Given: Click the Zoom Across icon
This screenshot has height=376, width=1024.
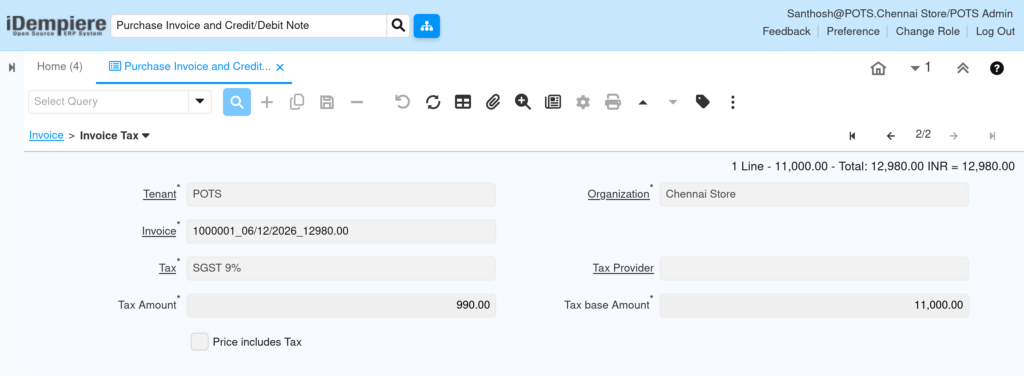Looking at the screenshot, I should pos(522,102).
